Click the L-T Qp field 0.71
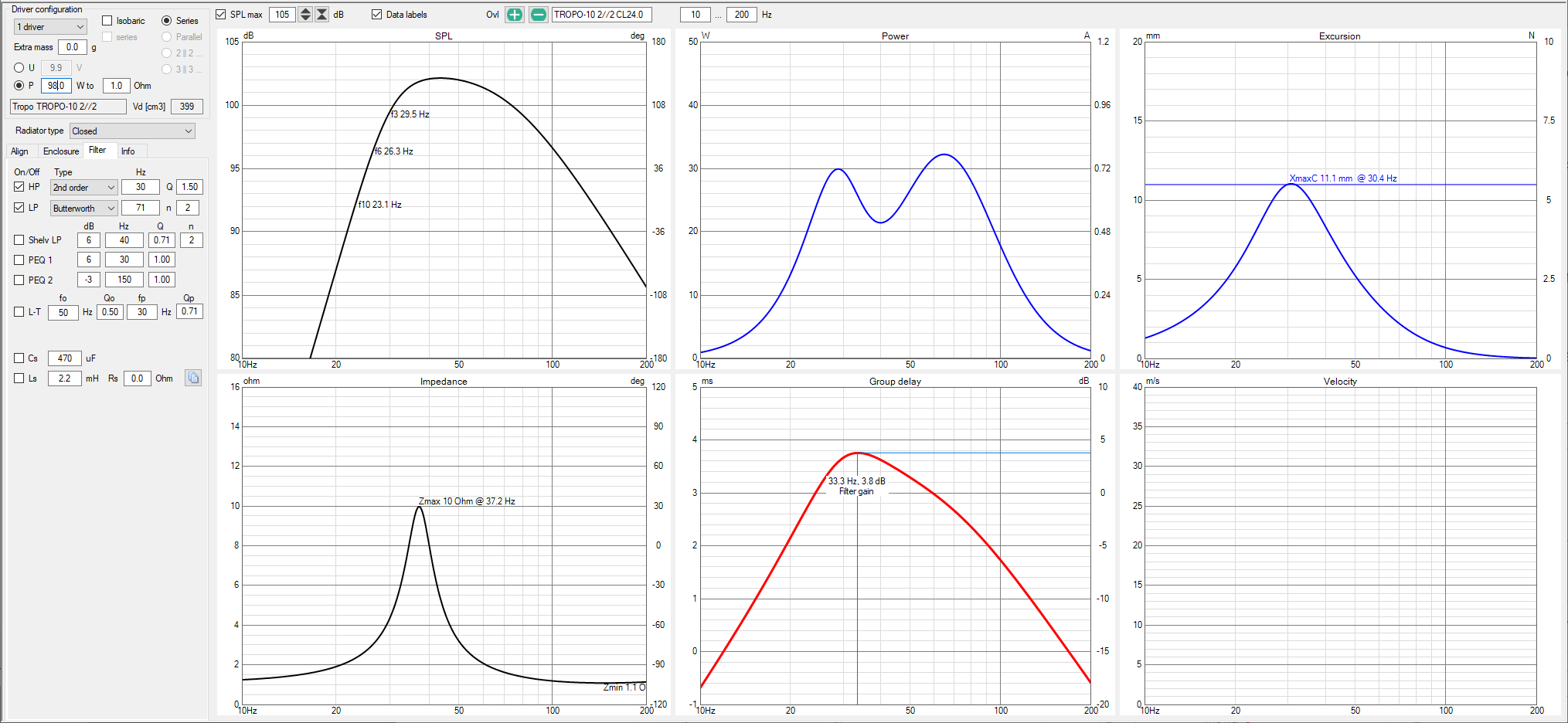Screen dimensions: 1568x723 click(189, 311)
